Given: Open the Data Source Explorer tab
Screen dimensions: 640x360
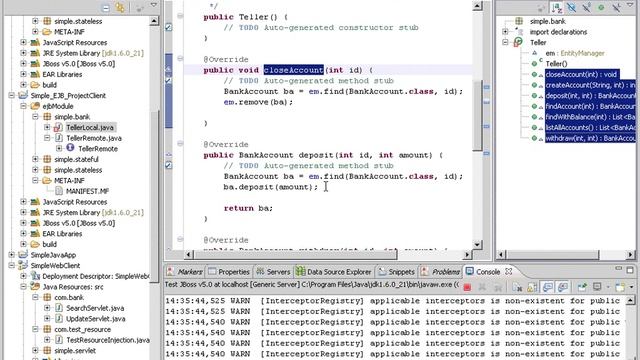Looking at the screenshot, I should point(334,271).
